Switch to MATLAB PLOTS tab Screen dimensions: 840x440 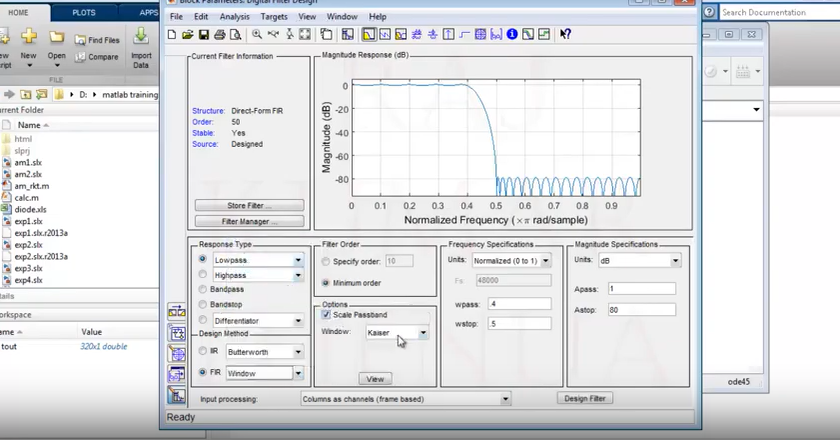[x=84, y=12]
